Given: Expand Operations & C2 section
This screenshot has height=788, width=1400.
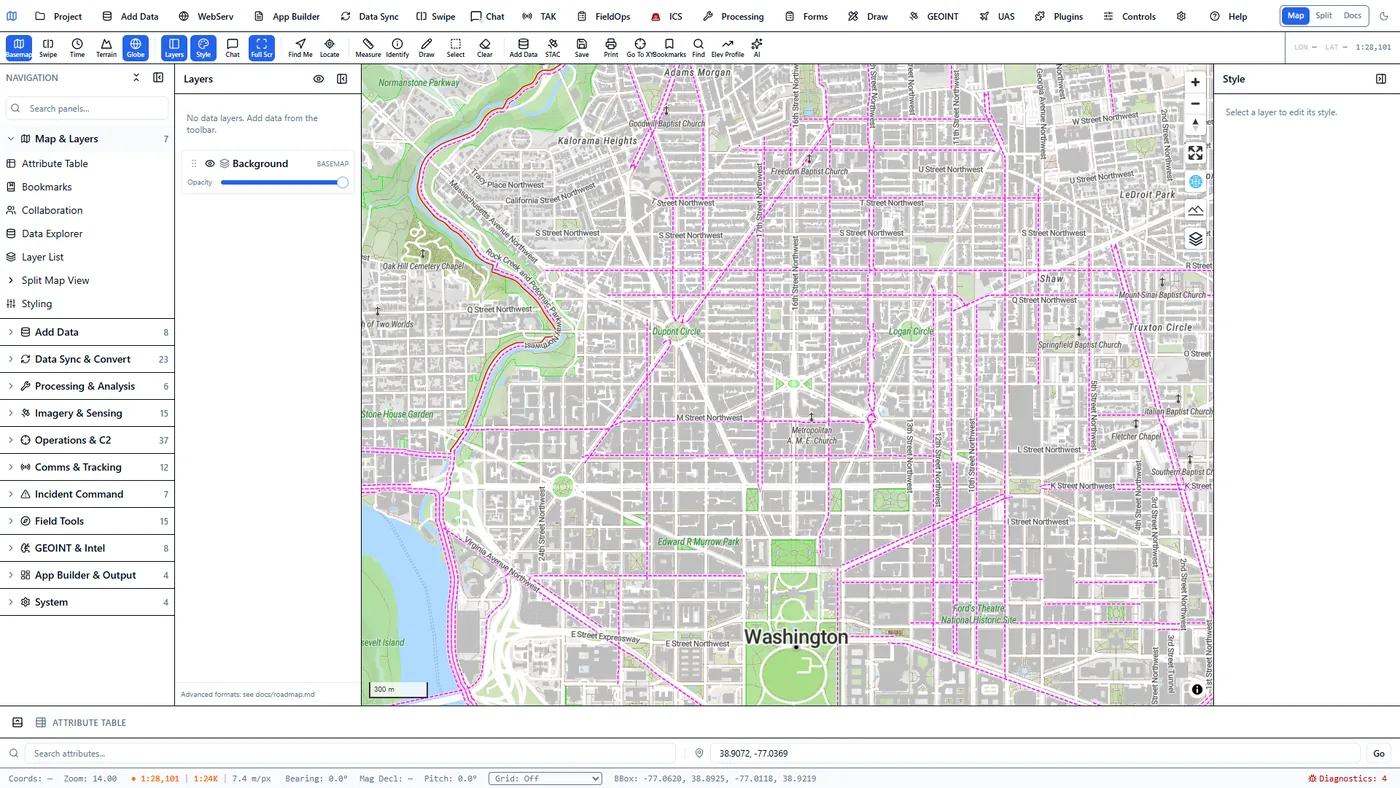Looking at the screenshot, I should click(87, 440).
